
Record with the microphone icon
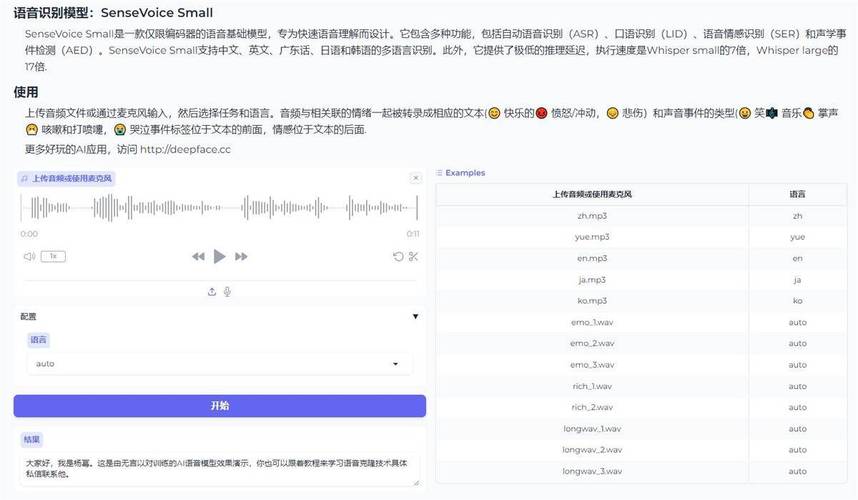click(x=227, y=292)
